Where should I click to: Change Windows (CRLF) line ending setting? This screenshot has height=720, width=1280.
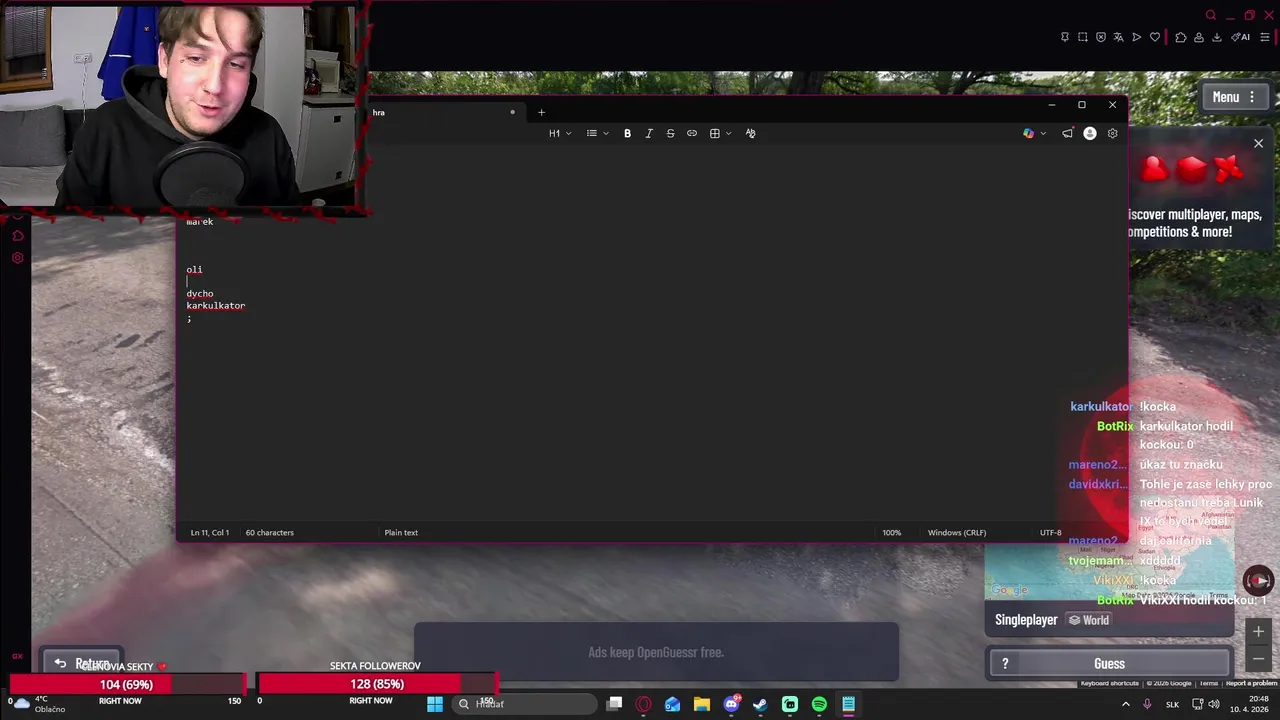pyautogui.click(x=957, y=533)
